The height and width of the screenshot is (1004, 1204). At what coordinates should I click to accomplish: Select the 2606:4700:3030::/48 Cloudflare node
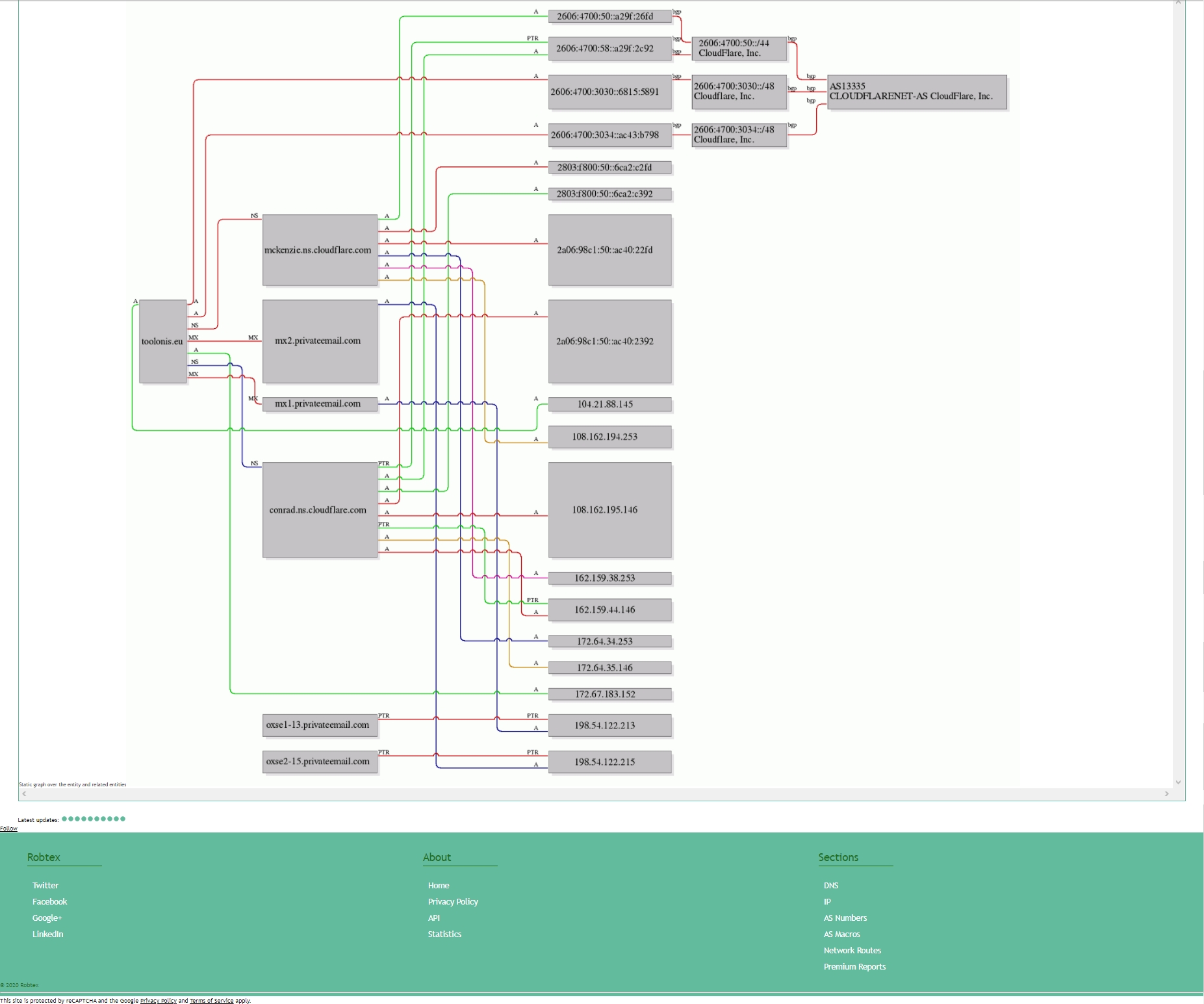pyautogui.click(x=739, y=92)
